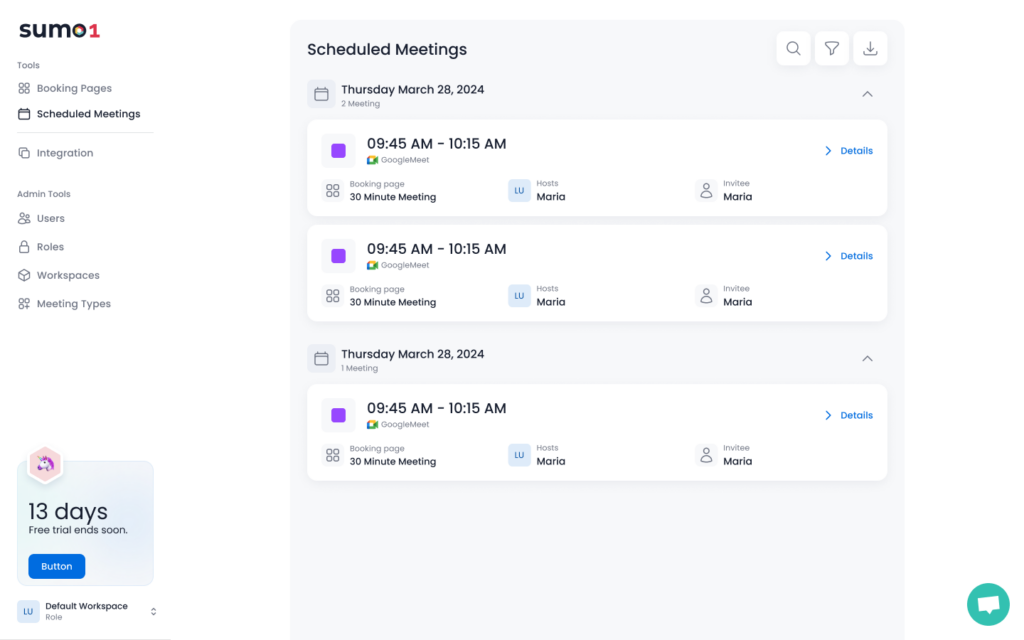1024x640 pixels.
Task: Open the filter funnel icon
Action: click(x=831, y=48)
